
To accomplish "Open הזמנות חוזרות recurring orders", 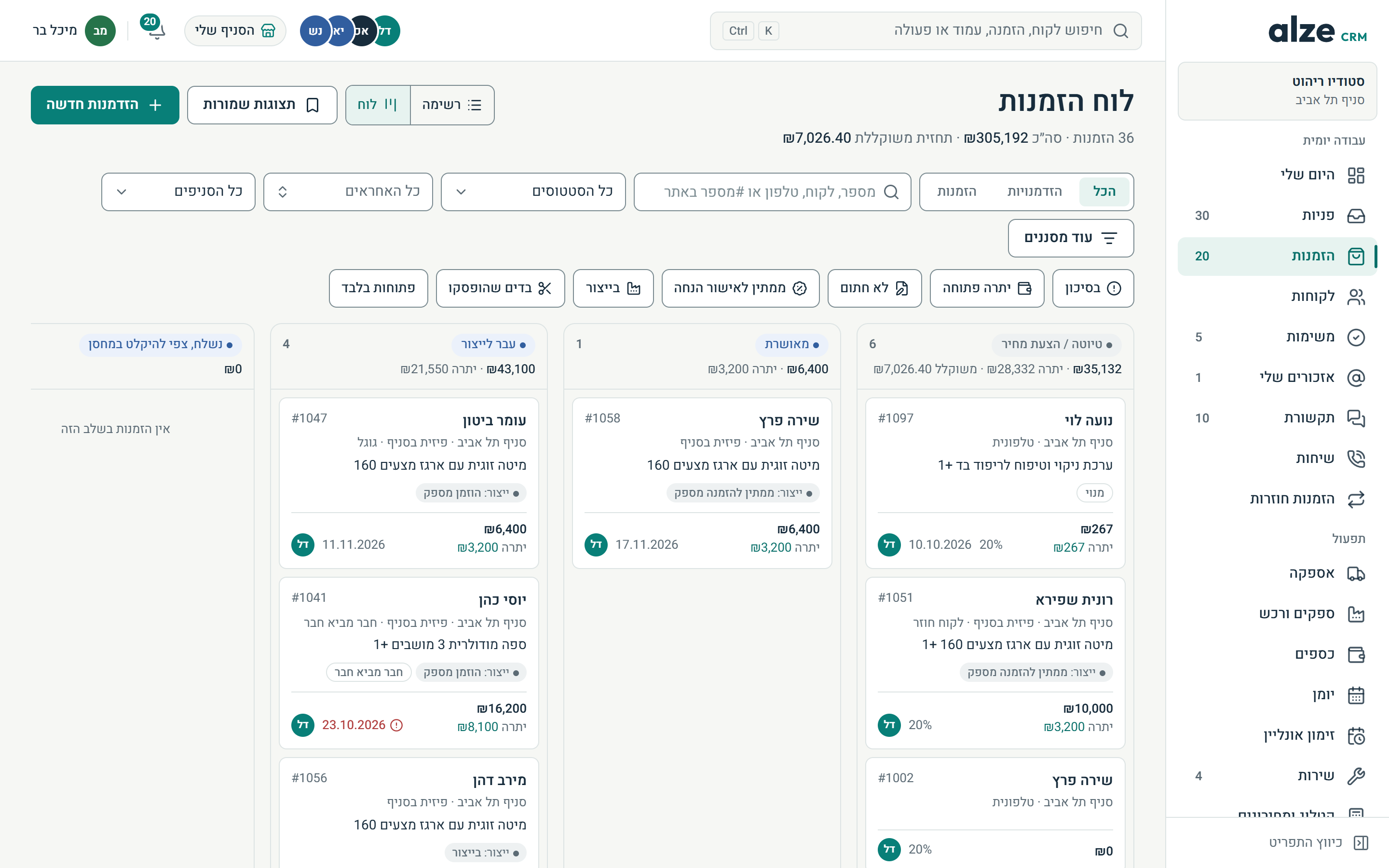I will 1277,499.
